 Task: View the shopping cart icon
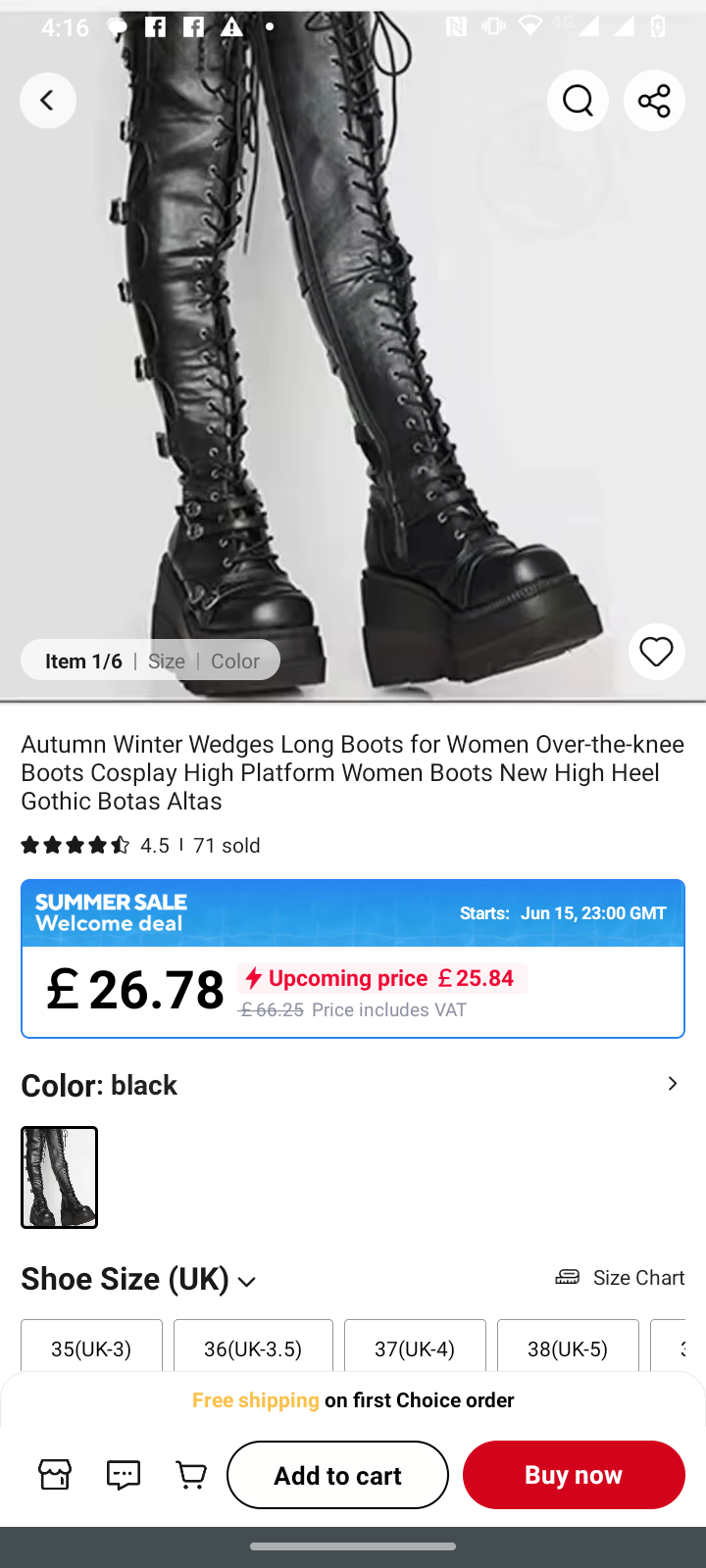[x=191, y=1474]
